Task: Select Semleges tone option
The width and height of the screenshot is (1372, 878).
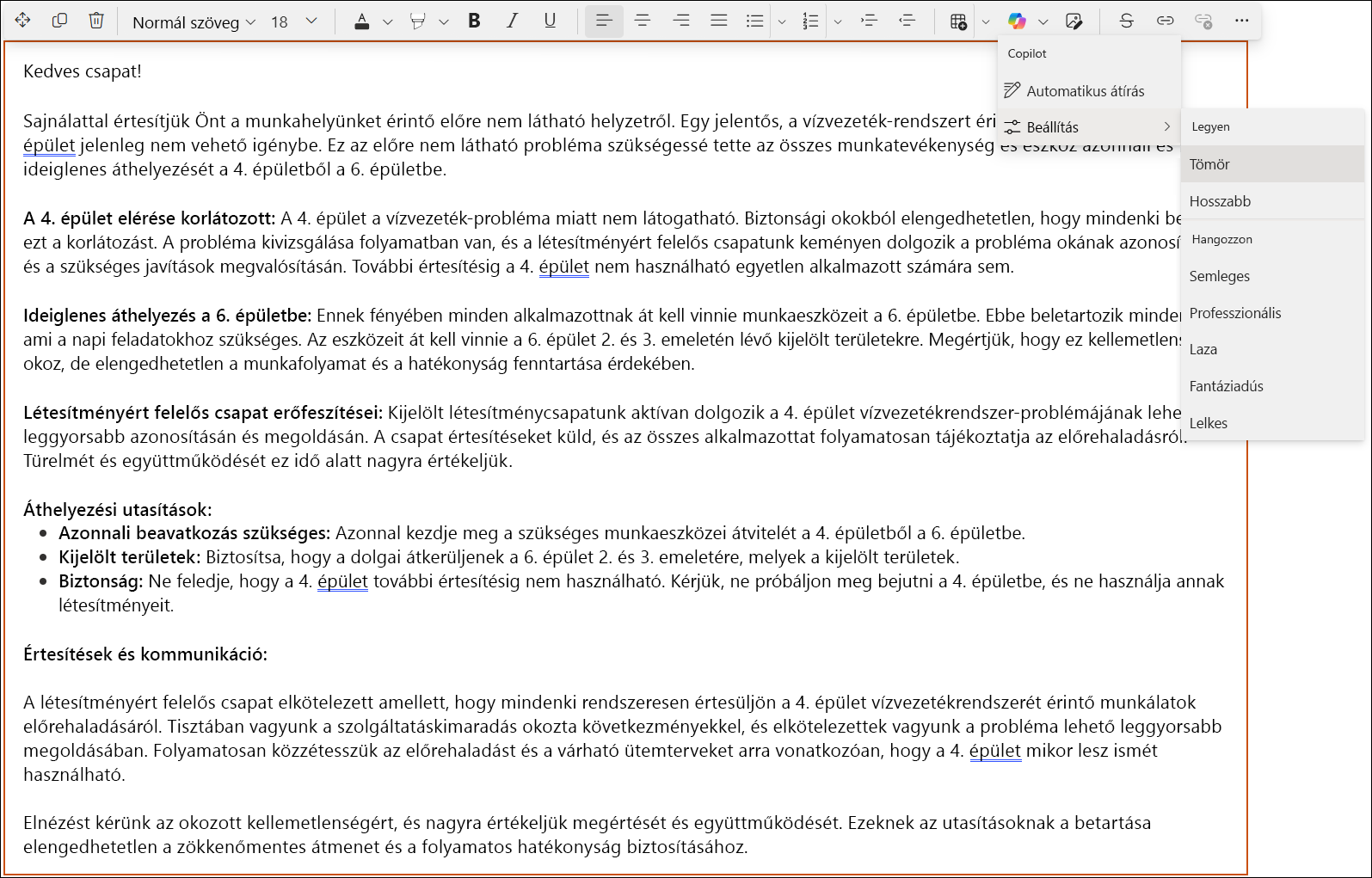Action: pos(1273,276)
